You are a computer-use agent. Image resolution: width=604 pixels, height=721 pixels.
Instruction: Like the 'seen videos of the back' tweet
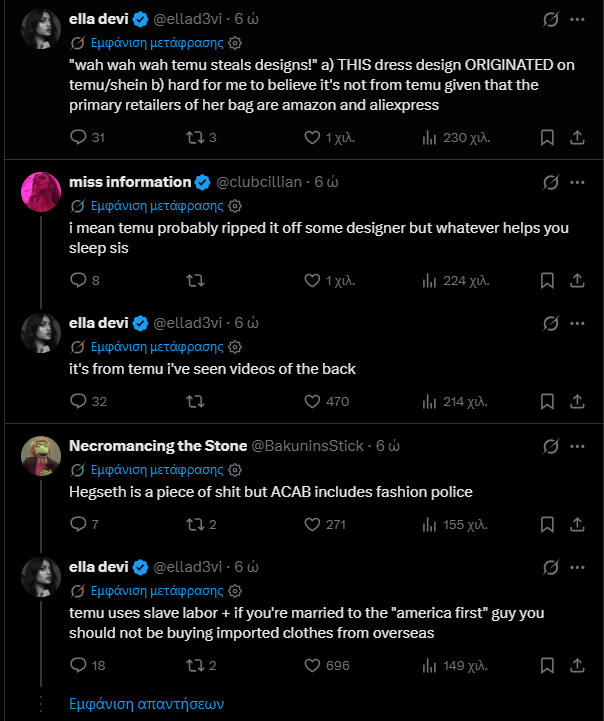tap(312, 401)
